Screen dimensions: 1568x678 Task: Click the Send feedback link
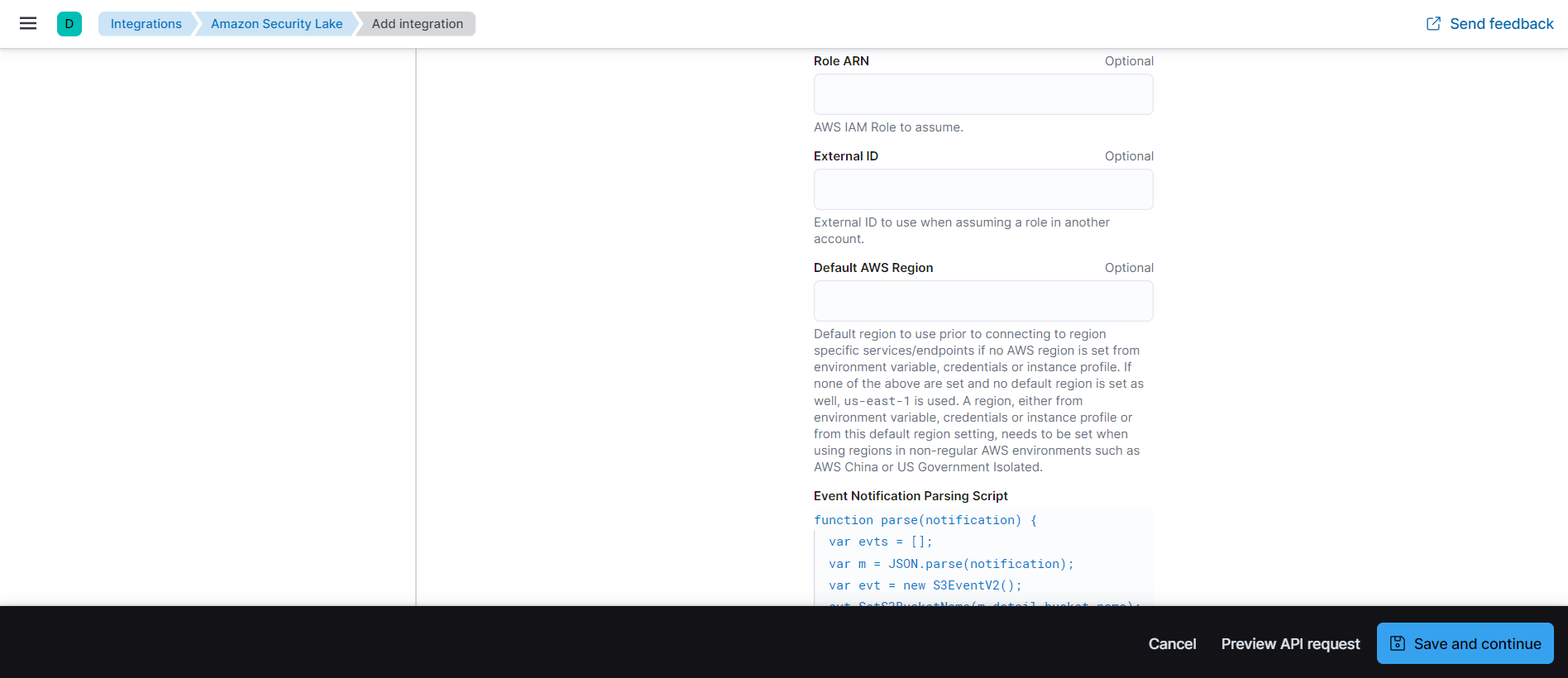click(1499, 23)
